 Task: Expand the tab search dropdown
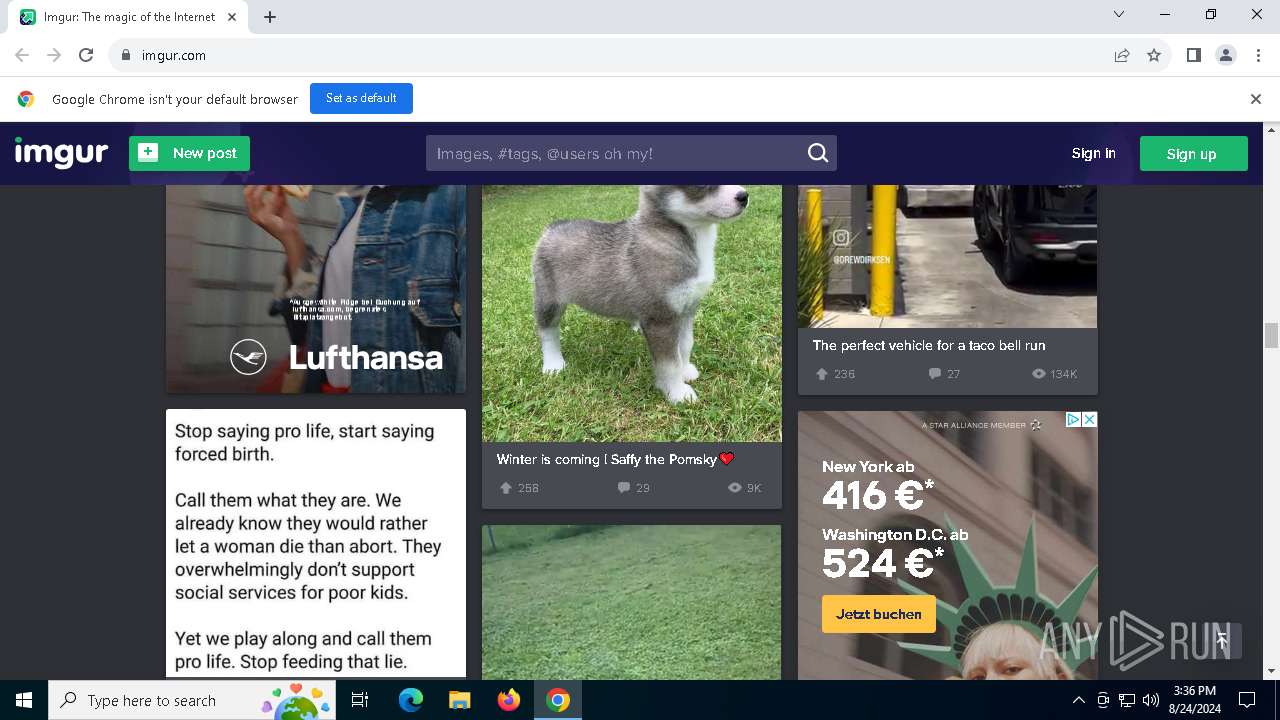(x=1119, y=14)
